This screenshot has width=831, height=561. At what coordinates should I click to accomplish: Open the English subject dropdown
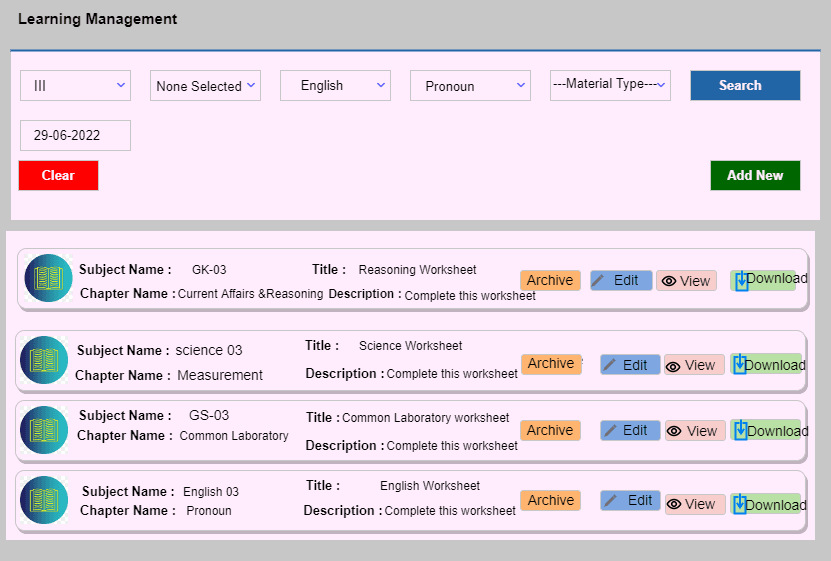[x=335, y=85]
